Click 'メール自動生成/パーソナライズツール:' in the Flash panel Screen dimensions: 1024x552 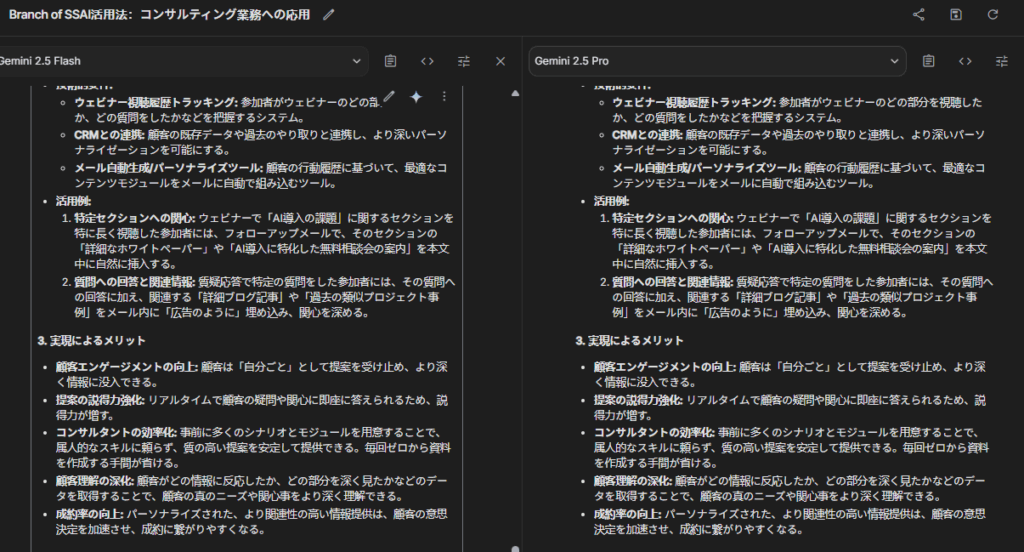(x=168, y=168)
